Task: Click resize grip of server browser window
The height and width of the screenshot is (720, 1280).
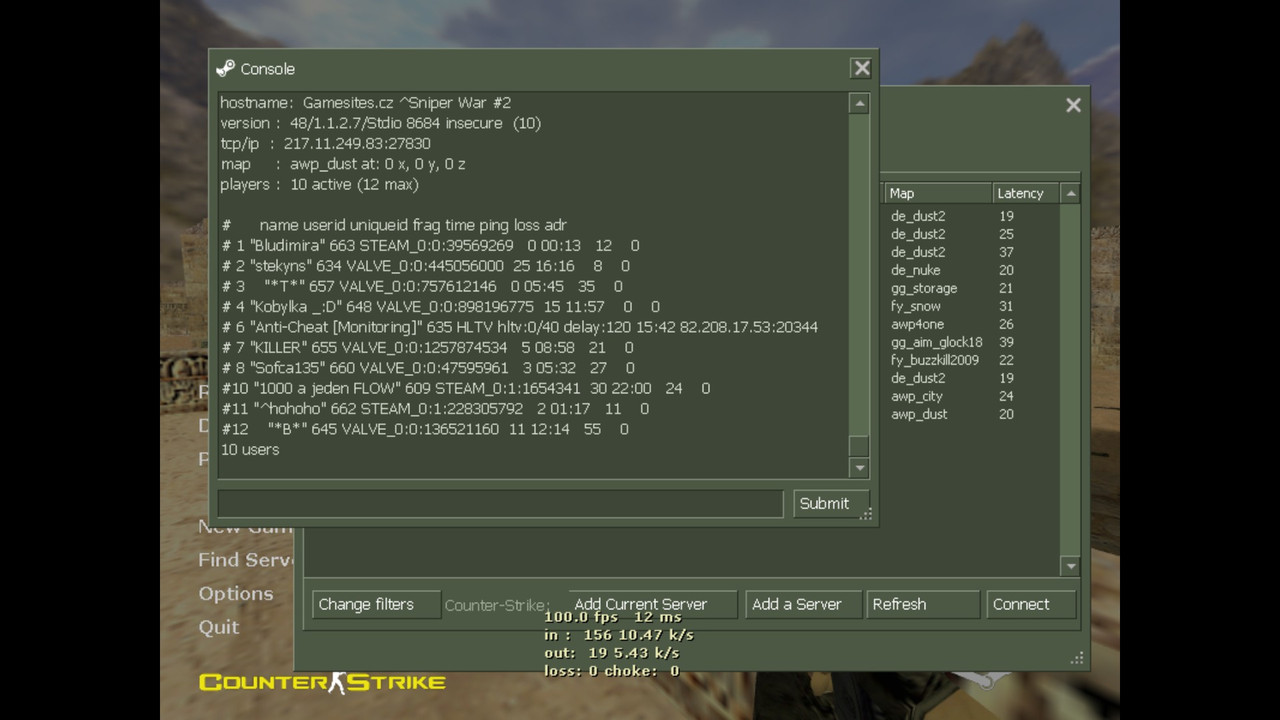Action: [1077, 658]
